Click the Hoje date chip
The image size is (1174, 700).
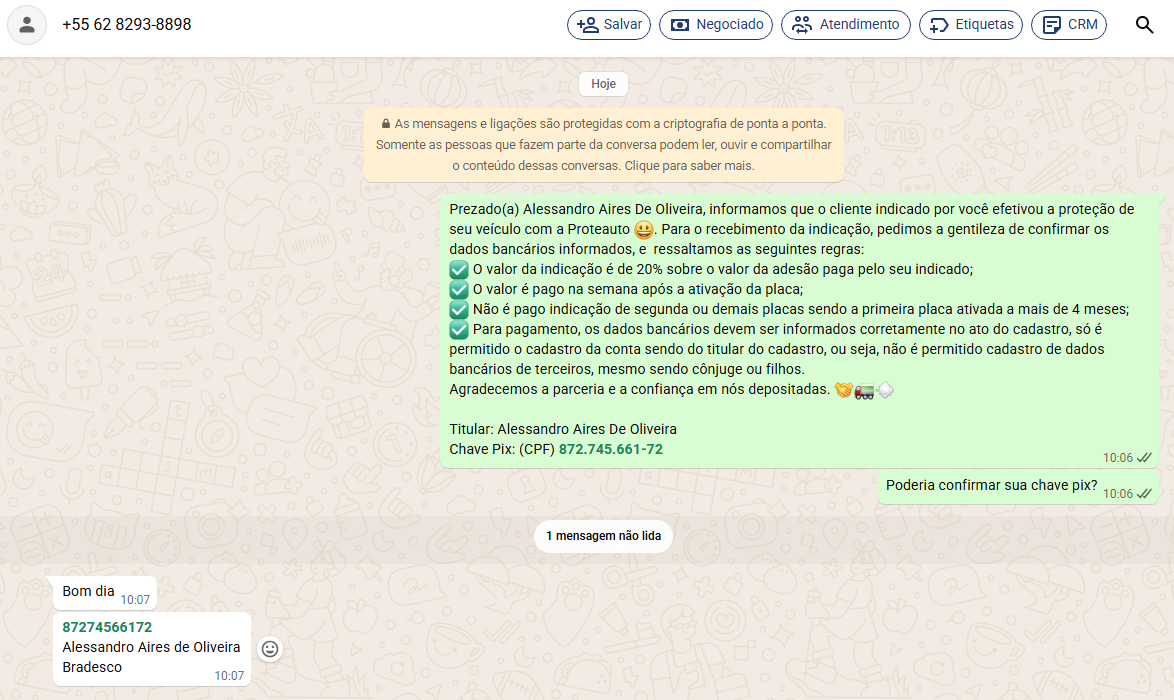tap(603, 84)
